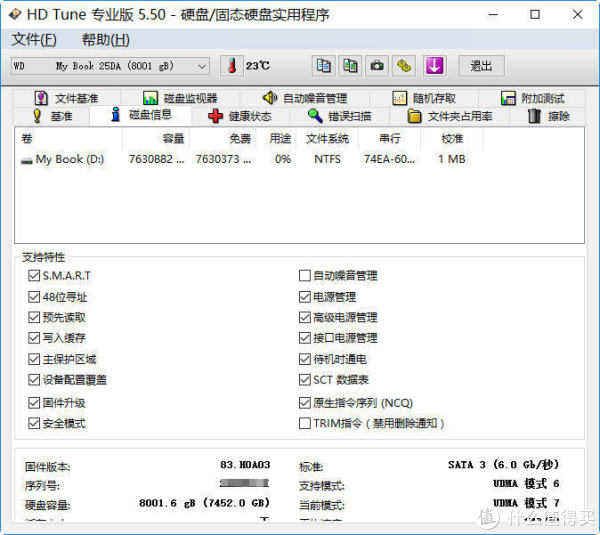Image resolution: width=600 pixels, height=535 pixels.
Task: Click the red thermometer temperature icon
Action: [232, 66]
